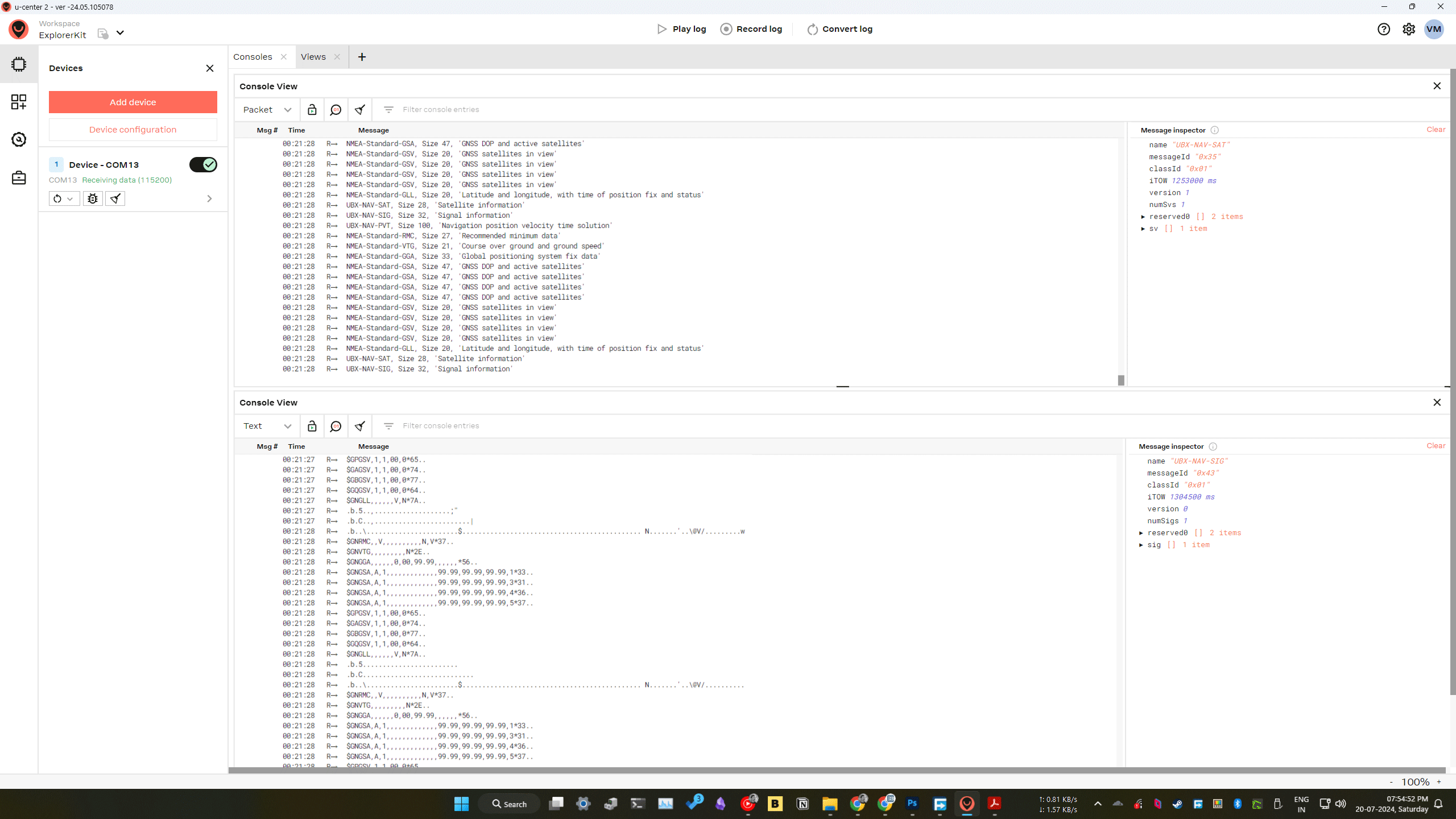Viewport: 1456px width, 819px height.
Task: Open the device settings gear icon for COM13
Action: [93, 198]
